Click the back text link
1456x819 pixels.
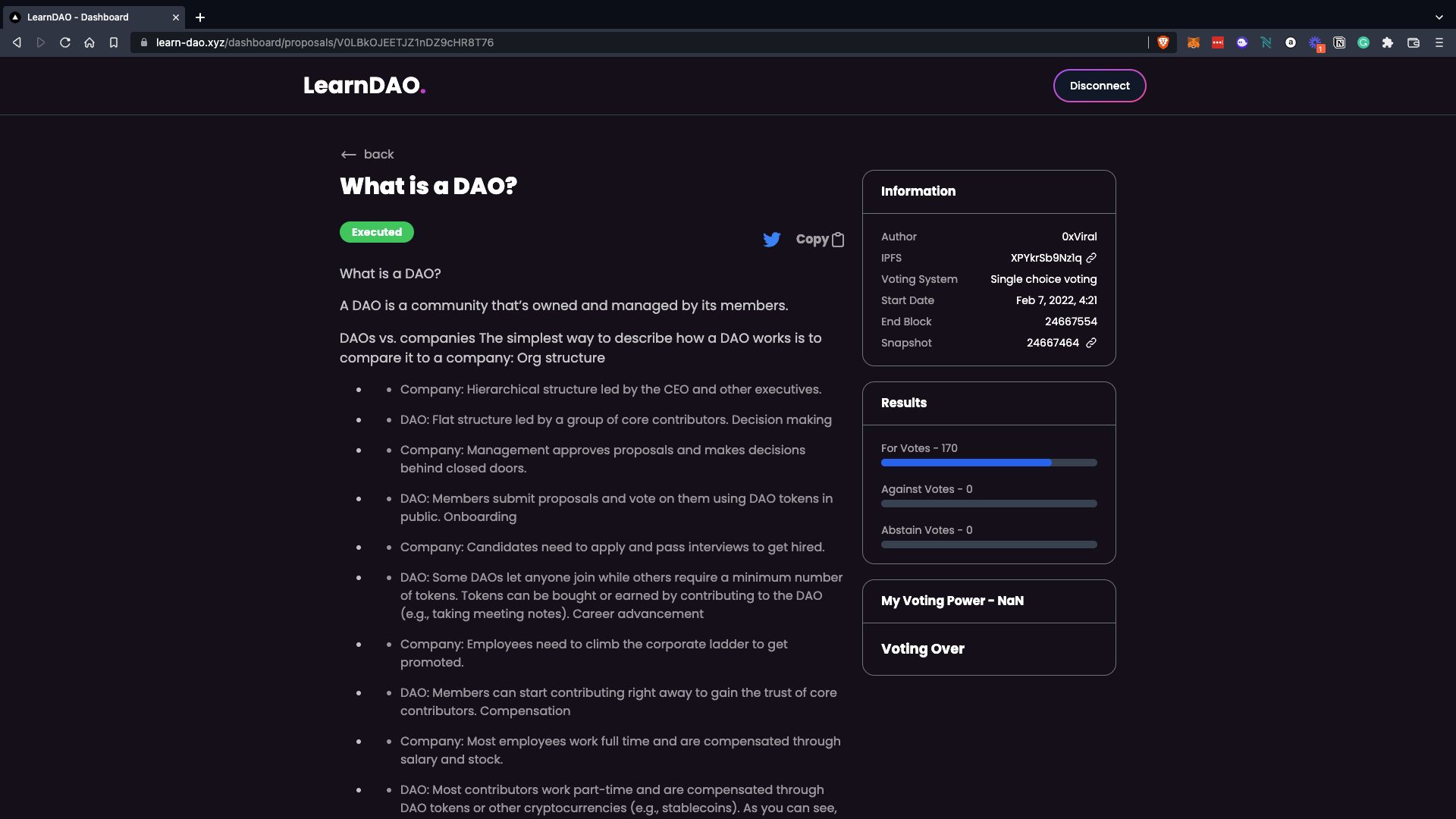point(378,153)
